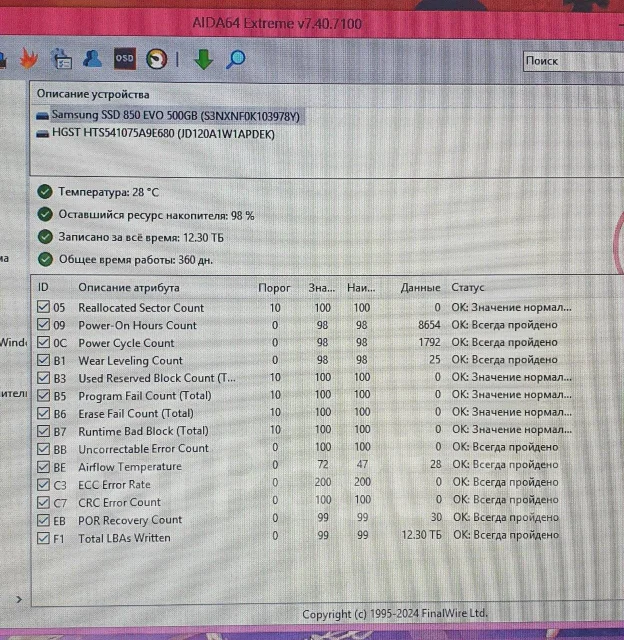Select the Power-On Hours Count label
This screenshot has height=640, width=624.
pyautogui.click(x=138, y=325)
